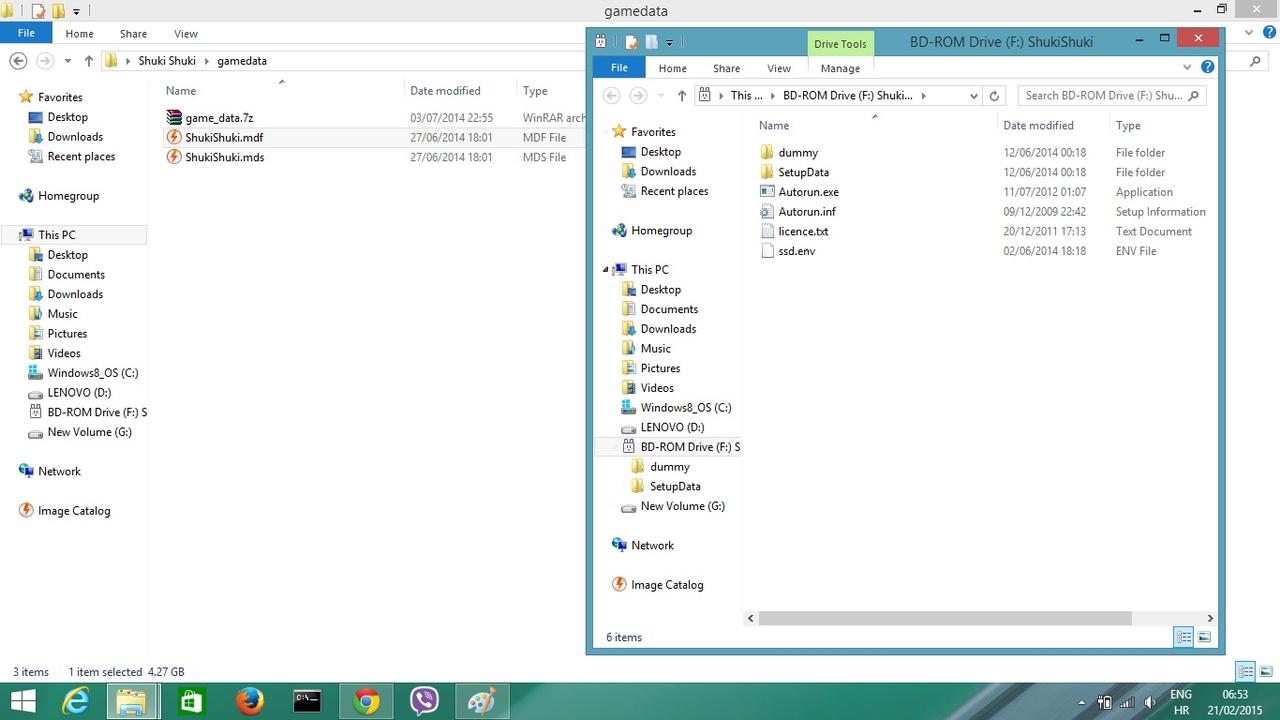Open the Manage ribbon tab
Screen dimensions: 1280x720
click(x=839, y=68)
